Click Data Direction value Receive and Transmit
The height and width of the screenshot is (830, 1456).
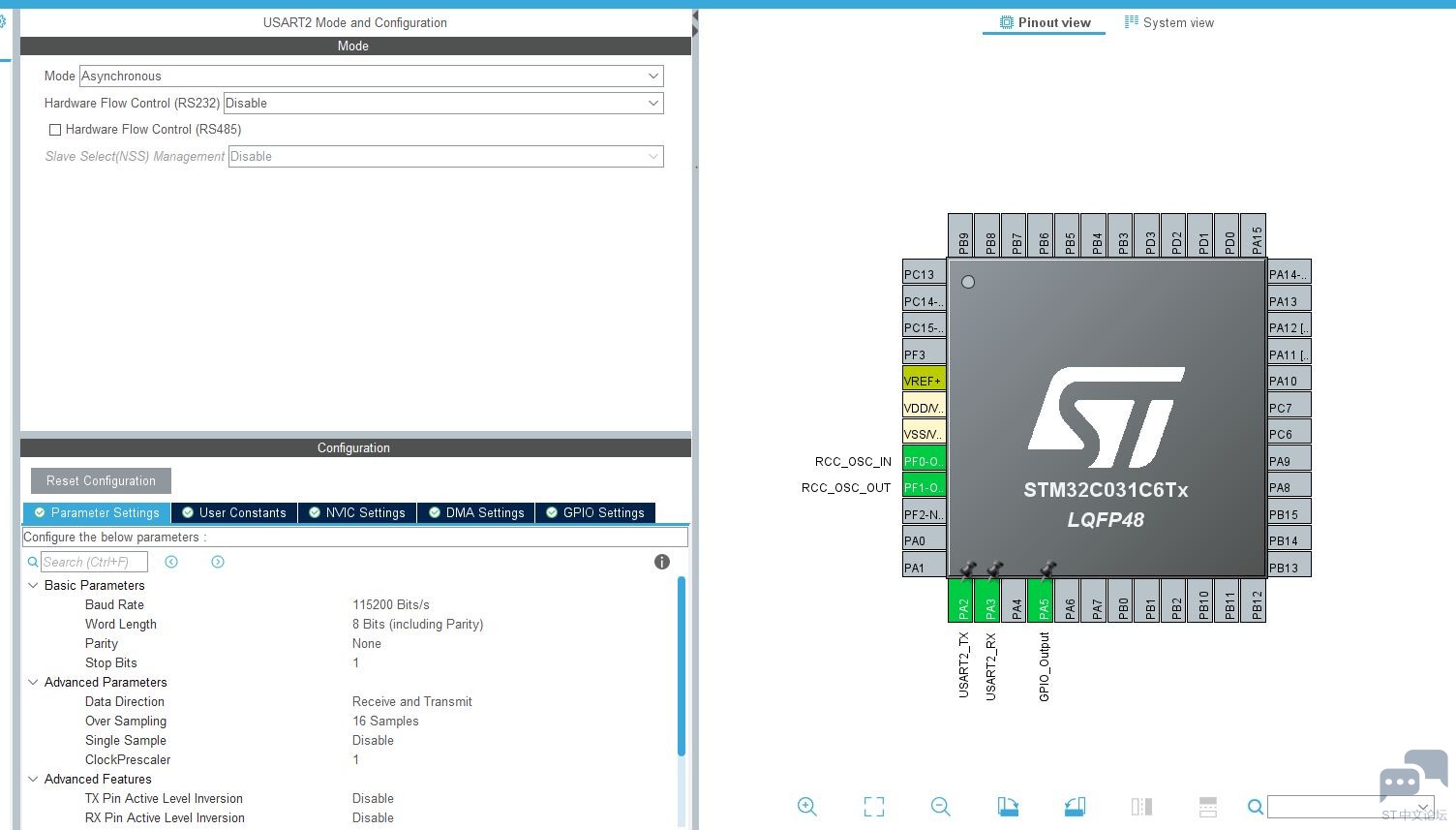pos(412,701)
